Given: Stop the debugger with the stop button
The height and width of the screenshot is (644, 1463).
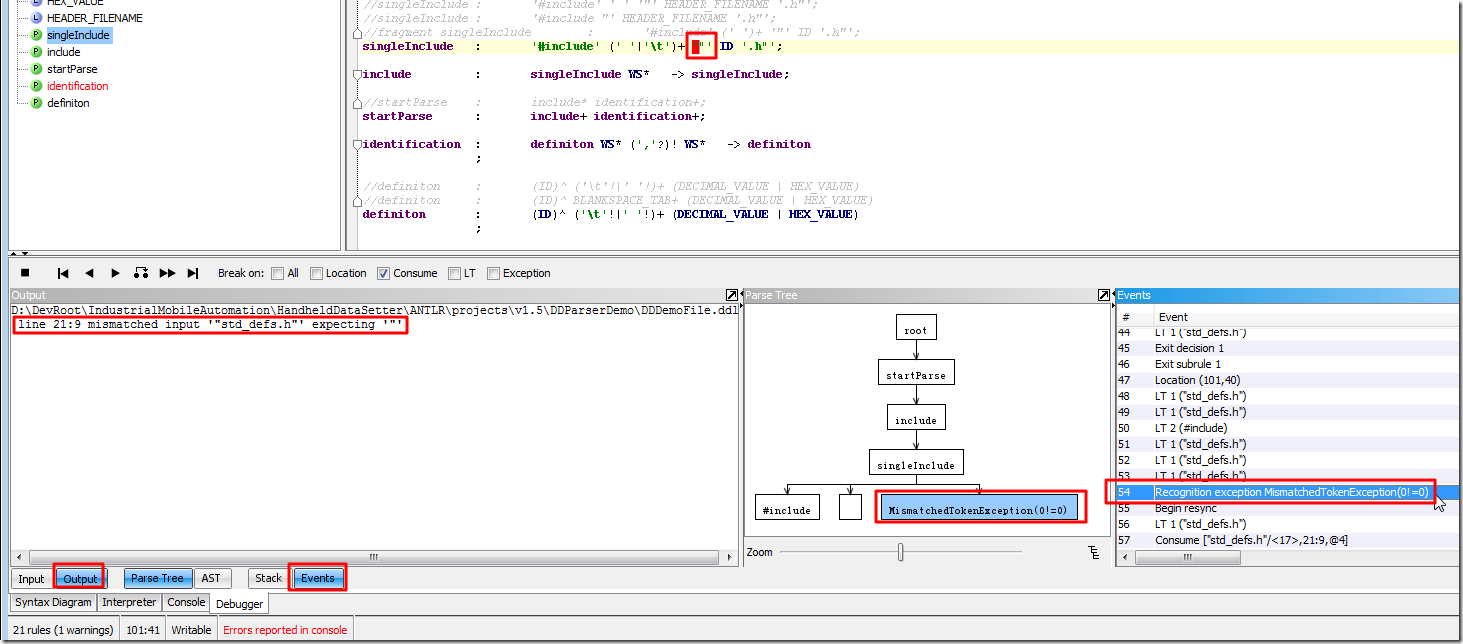Looking at the screenshot, I should [25, 273].
